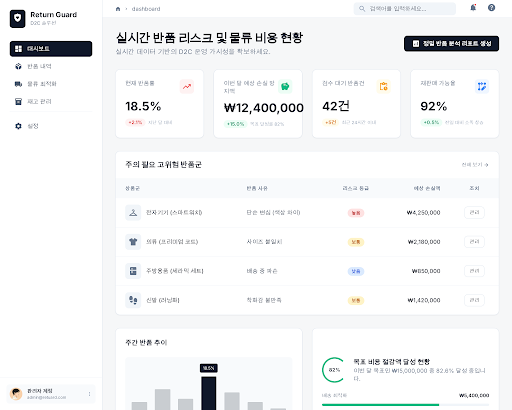The width and height of the screenshot is (512, 410).
Task: Click the 사이즈 불일치 return reason cell
Action: click(x=264, y=242)
